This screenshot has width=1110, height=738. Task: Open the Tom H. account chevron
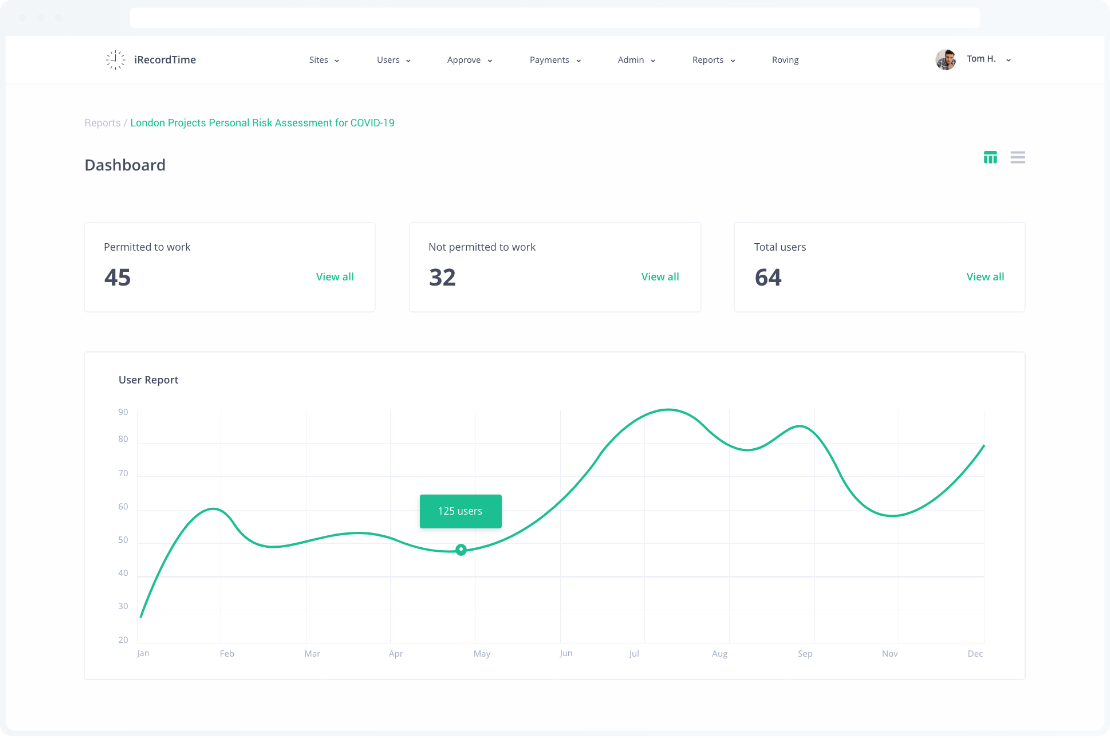point(1008,60)
